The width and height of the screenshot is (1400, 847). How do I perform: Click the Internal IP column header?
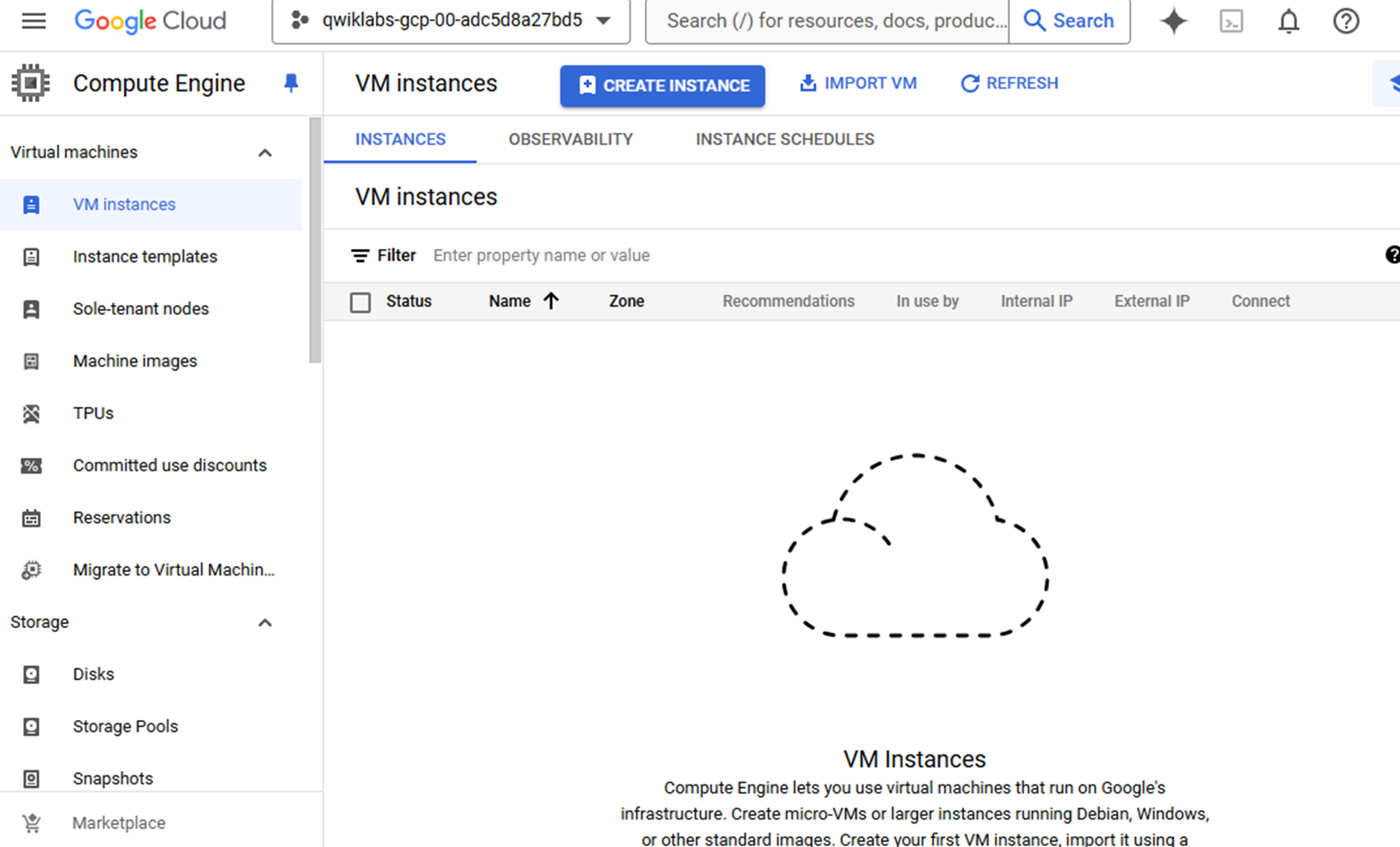[x=1037, y=302]
